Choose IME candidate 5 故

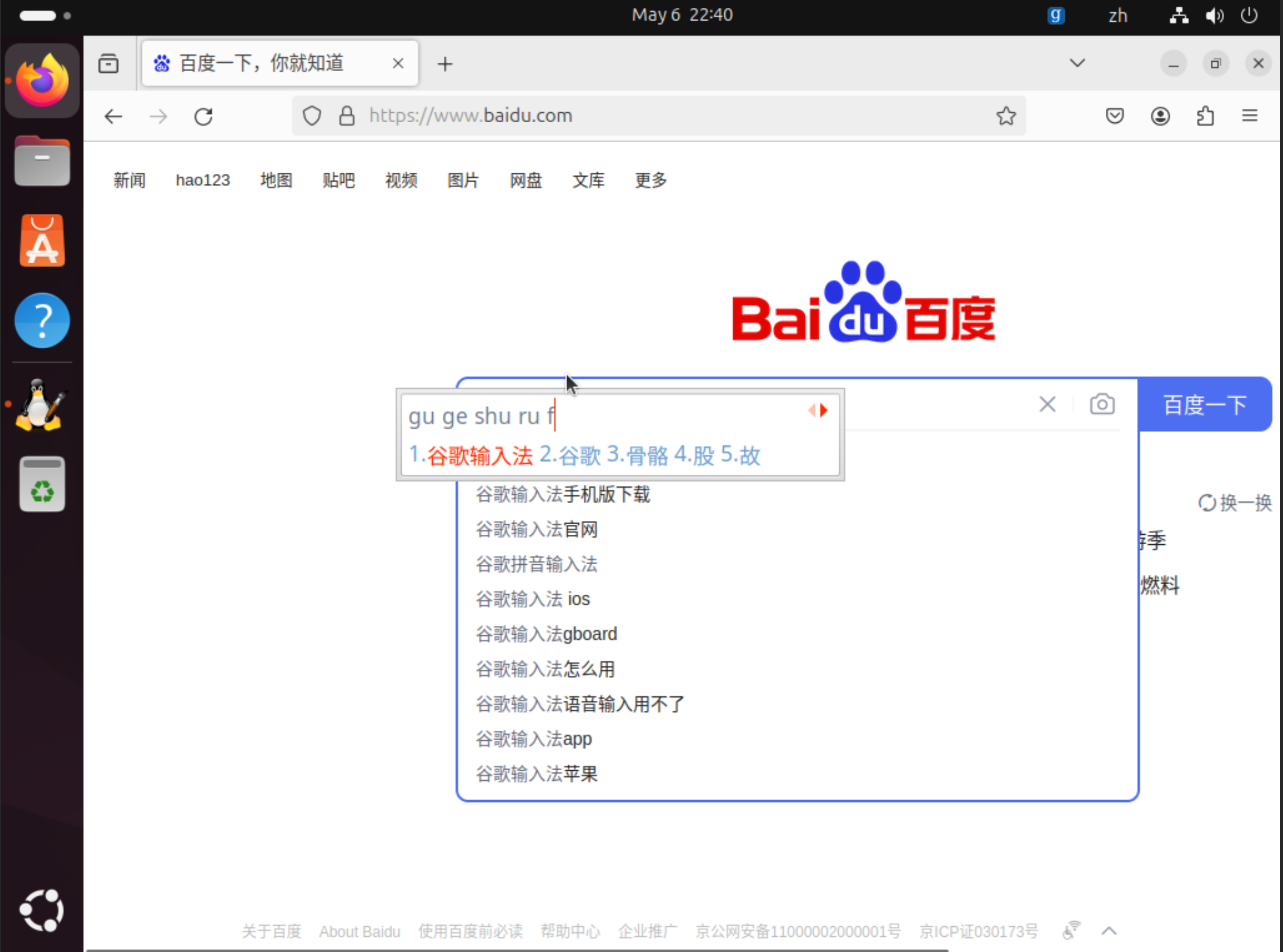click(741, 455)
